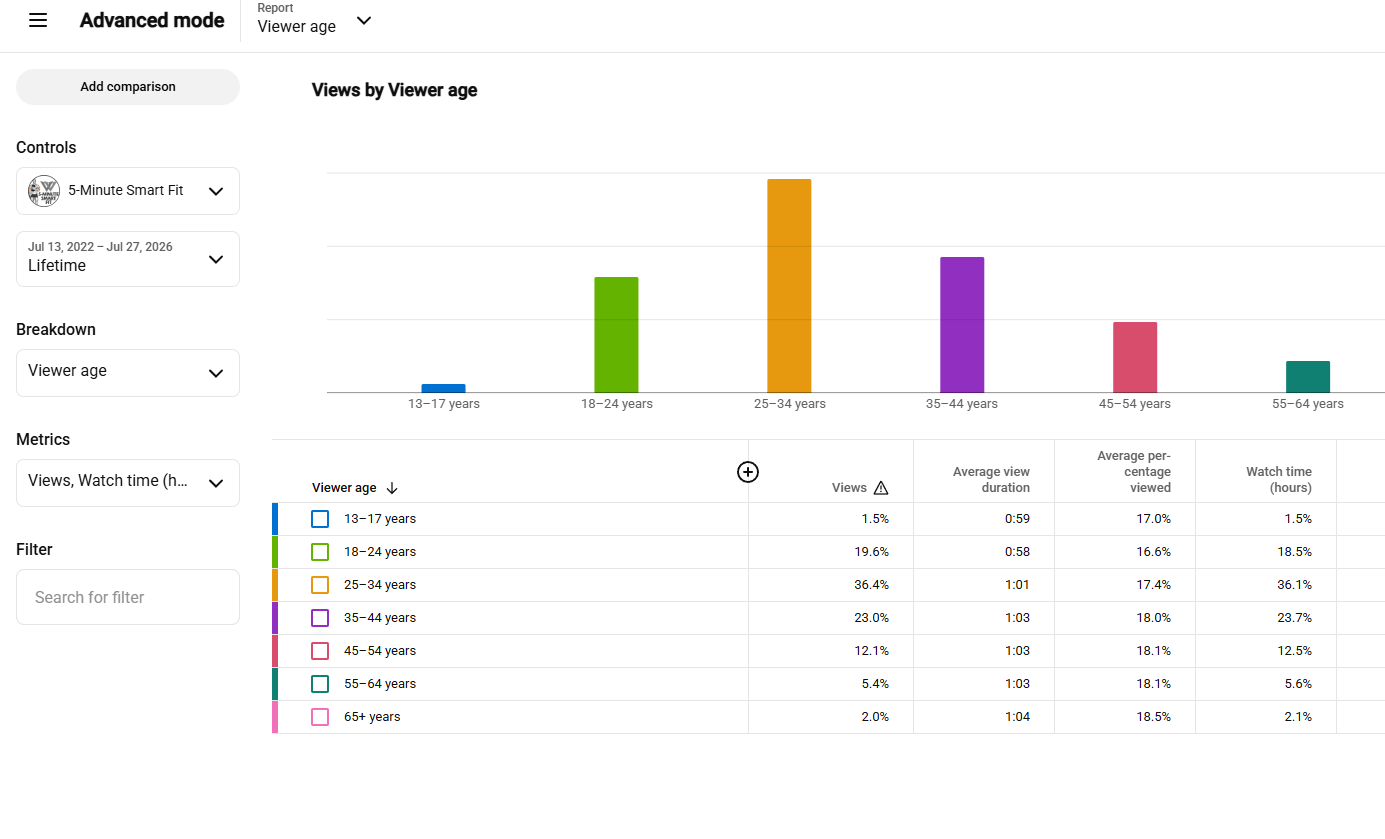Open the Metrics selection dropdown
The width and height of the screenshot is (1385, 839).
(x=128, y=483)
